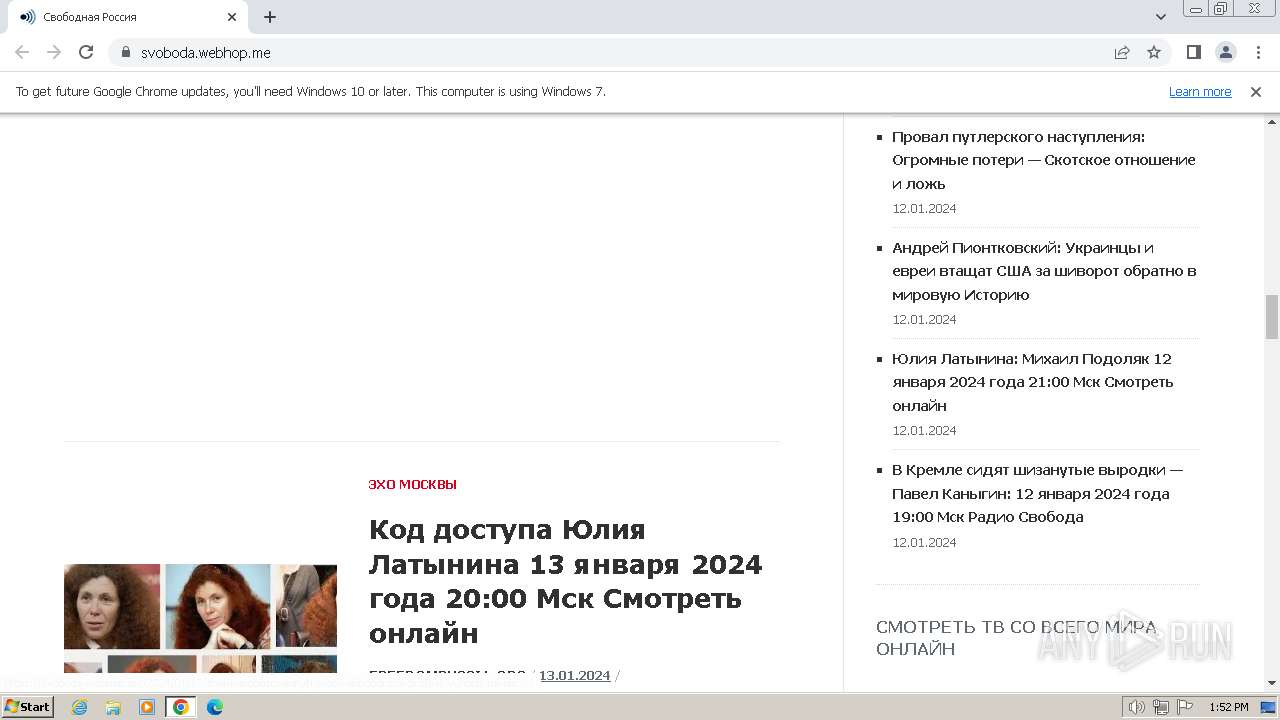Open Код доступа Юлия Латынина headline

pos(566,581)
